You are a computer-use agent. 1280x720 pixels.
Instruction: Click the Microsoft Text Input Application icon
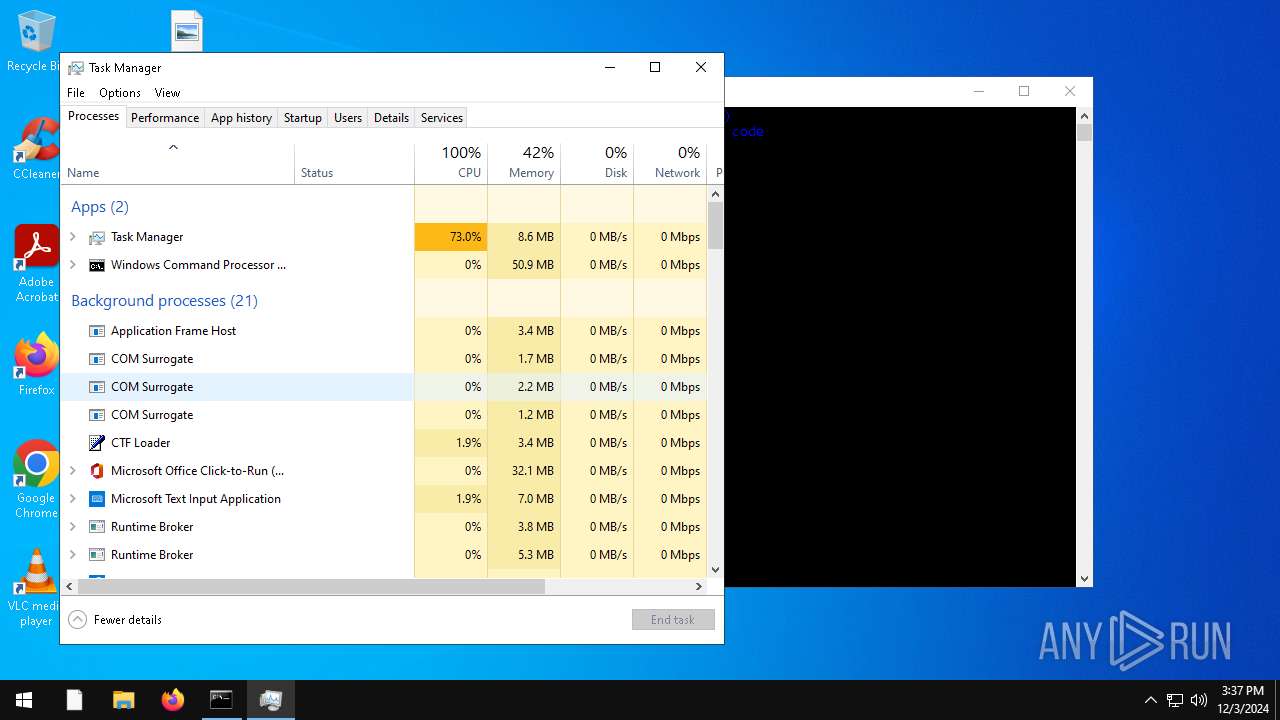point(97,499)
